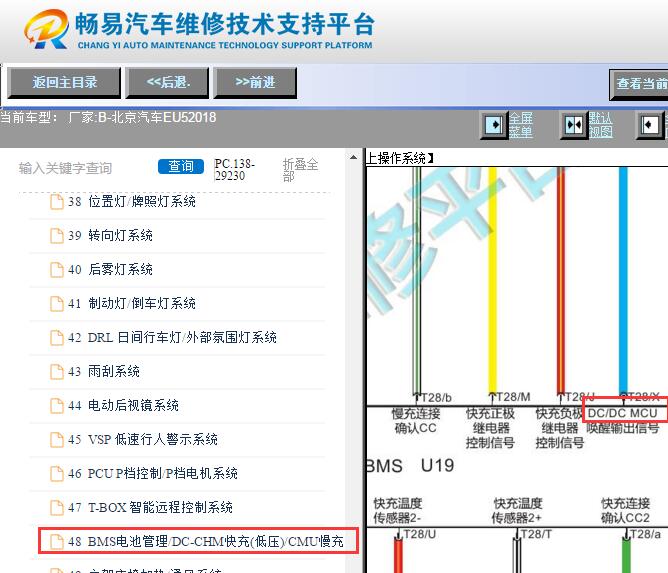The height and width of the screenshot is (573, 668).
Task: Click the T28/U connector pin label
Action: point(420,534)
